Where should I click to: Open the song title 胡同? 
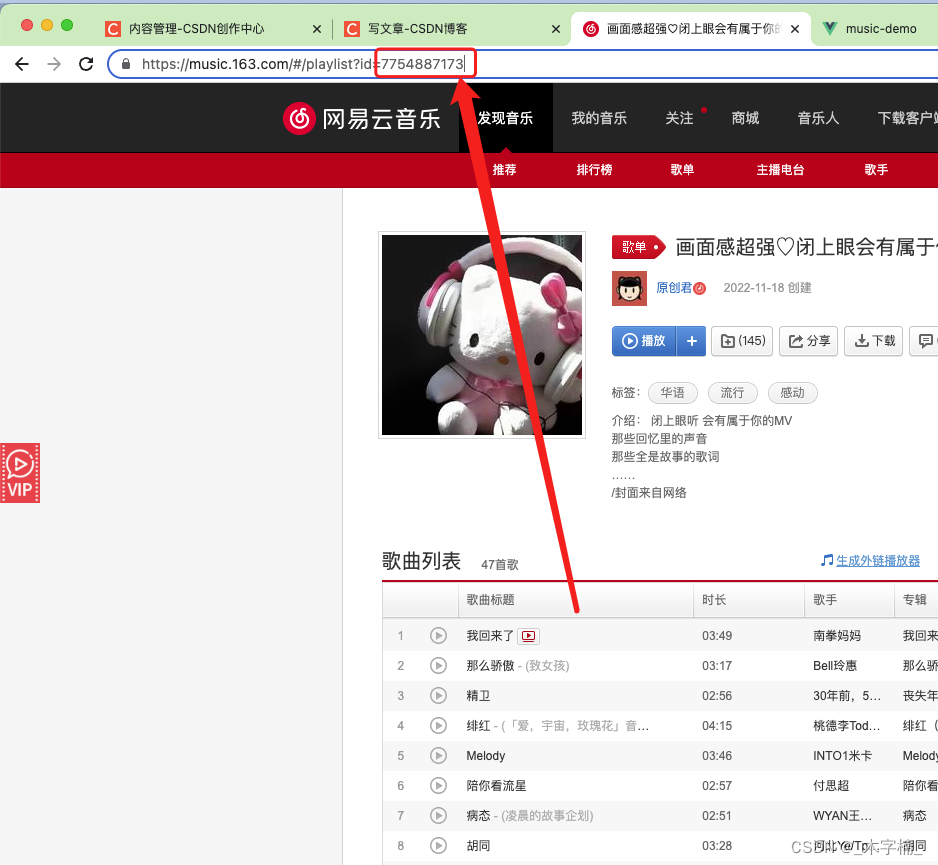478,845
